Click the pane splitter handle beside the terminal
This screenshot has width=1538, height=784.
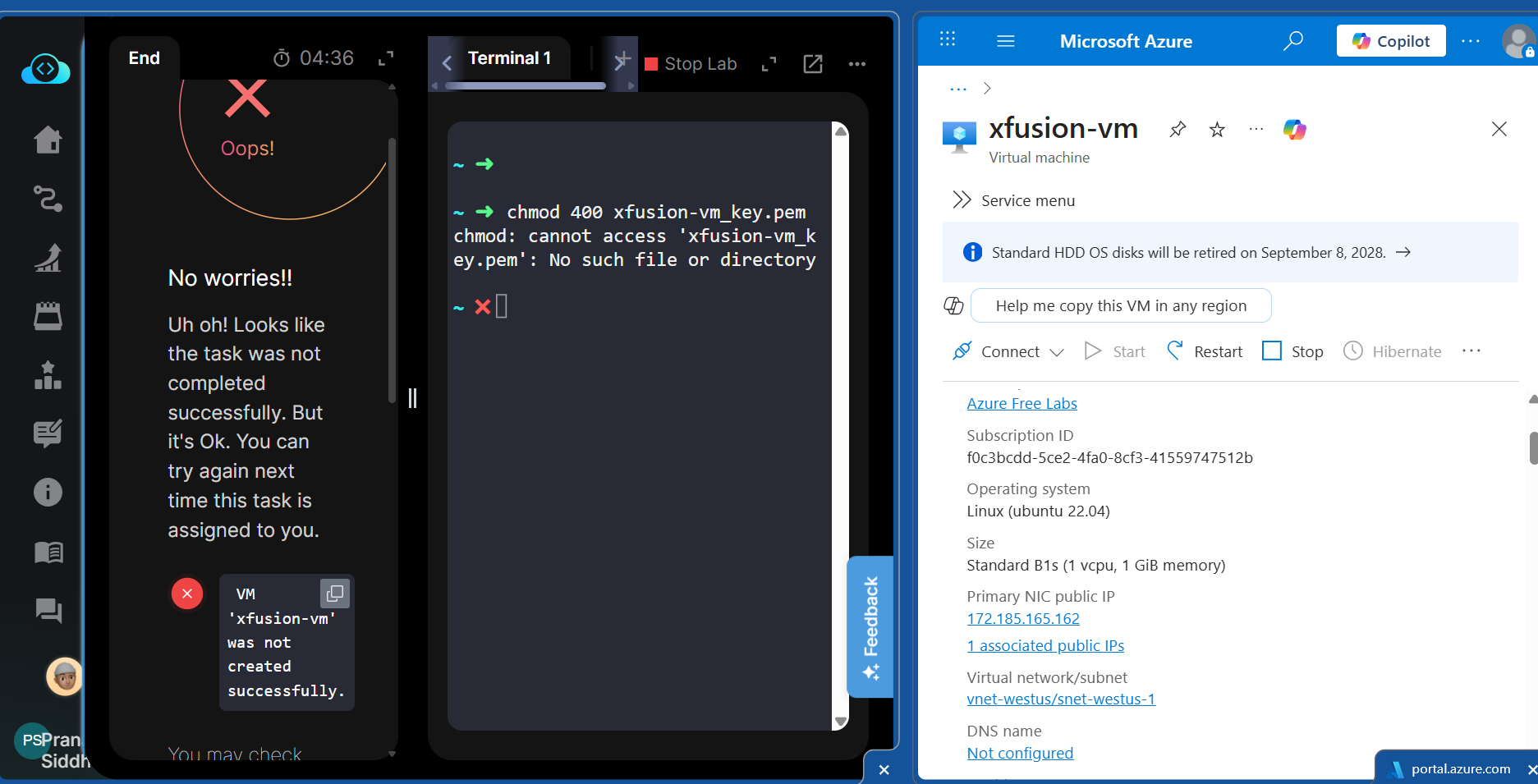(x=412, y=398)
